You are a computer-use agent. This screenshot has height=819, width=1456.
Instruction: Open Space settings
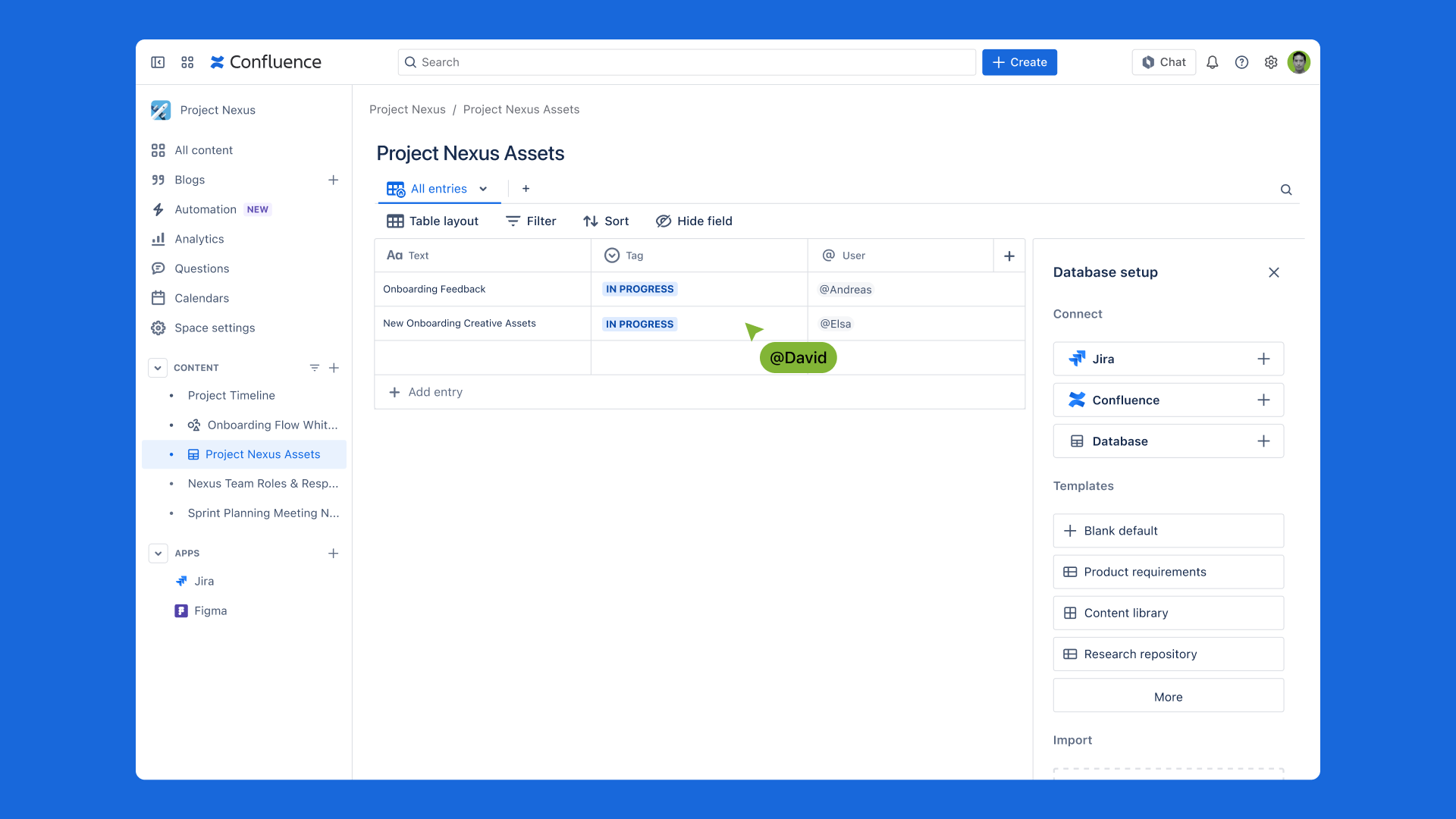click(214, 328)
